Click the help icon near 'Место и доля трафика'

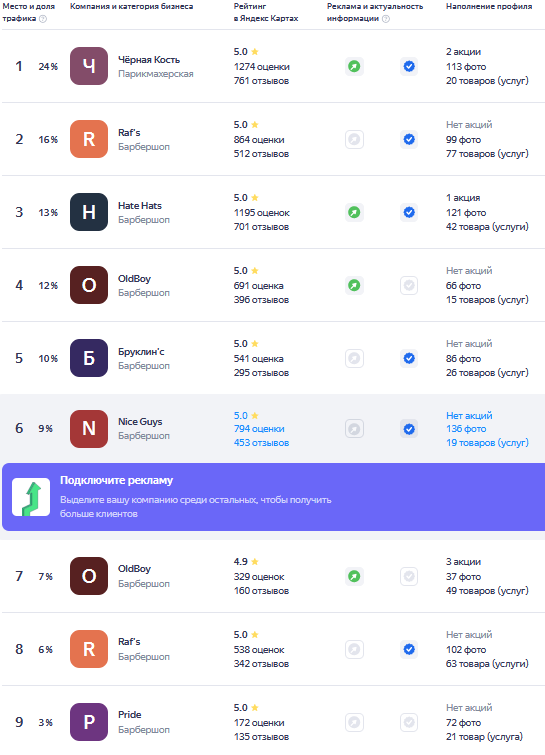tap(43, 19)
